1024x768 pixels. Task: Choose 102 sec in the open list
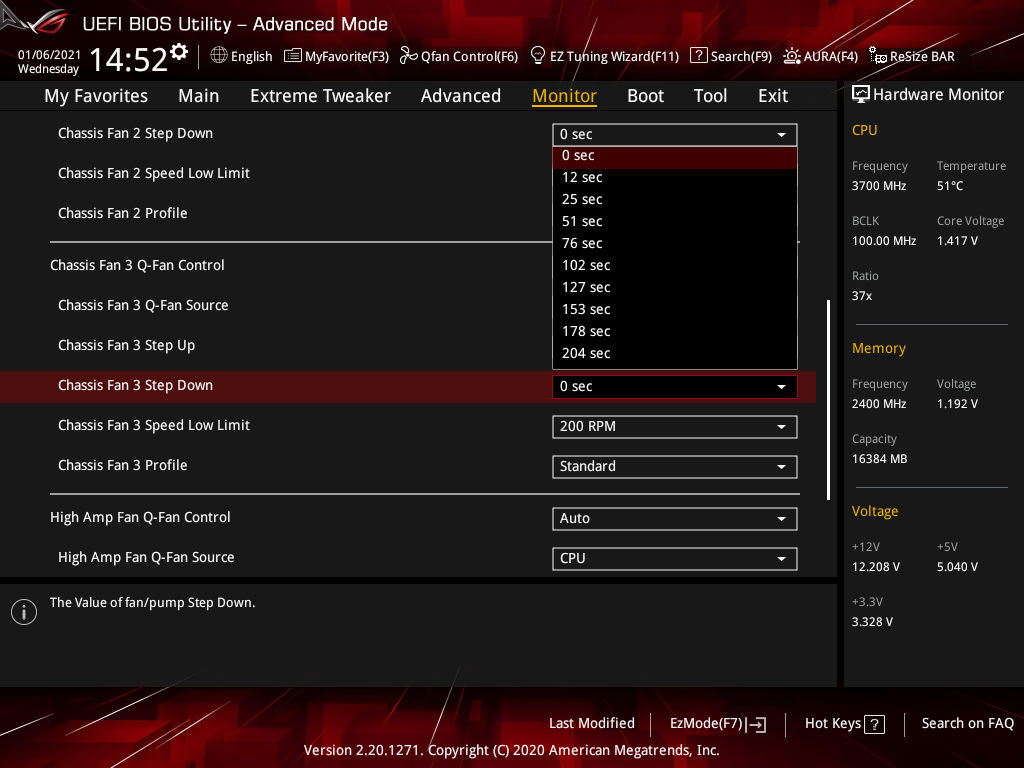(675, 266)
